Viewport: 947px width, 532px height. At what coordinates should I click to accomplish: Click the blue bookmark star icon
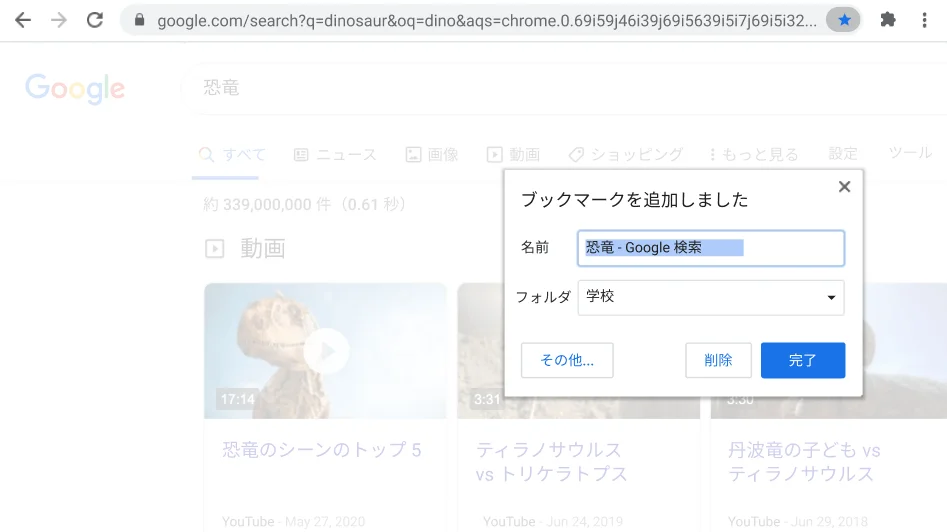[x=844, y=20]
